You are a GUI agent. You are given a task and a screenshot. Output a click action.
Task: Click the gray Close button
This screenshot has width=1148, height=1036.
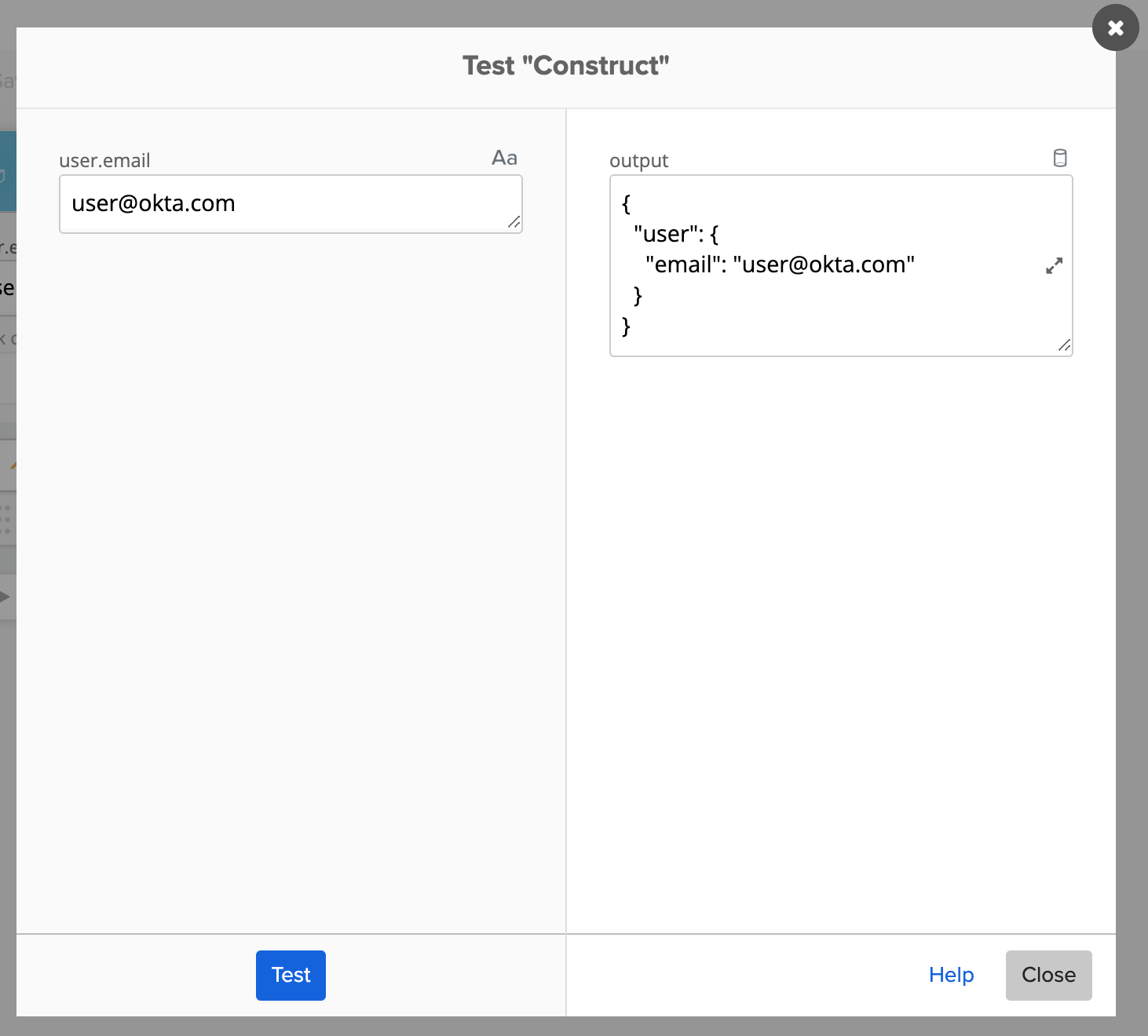pyautogui.click(x=1048, y=976)
